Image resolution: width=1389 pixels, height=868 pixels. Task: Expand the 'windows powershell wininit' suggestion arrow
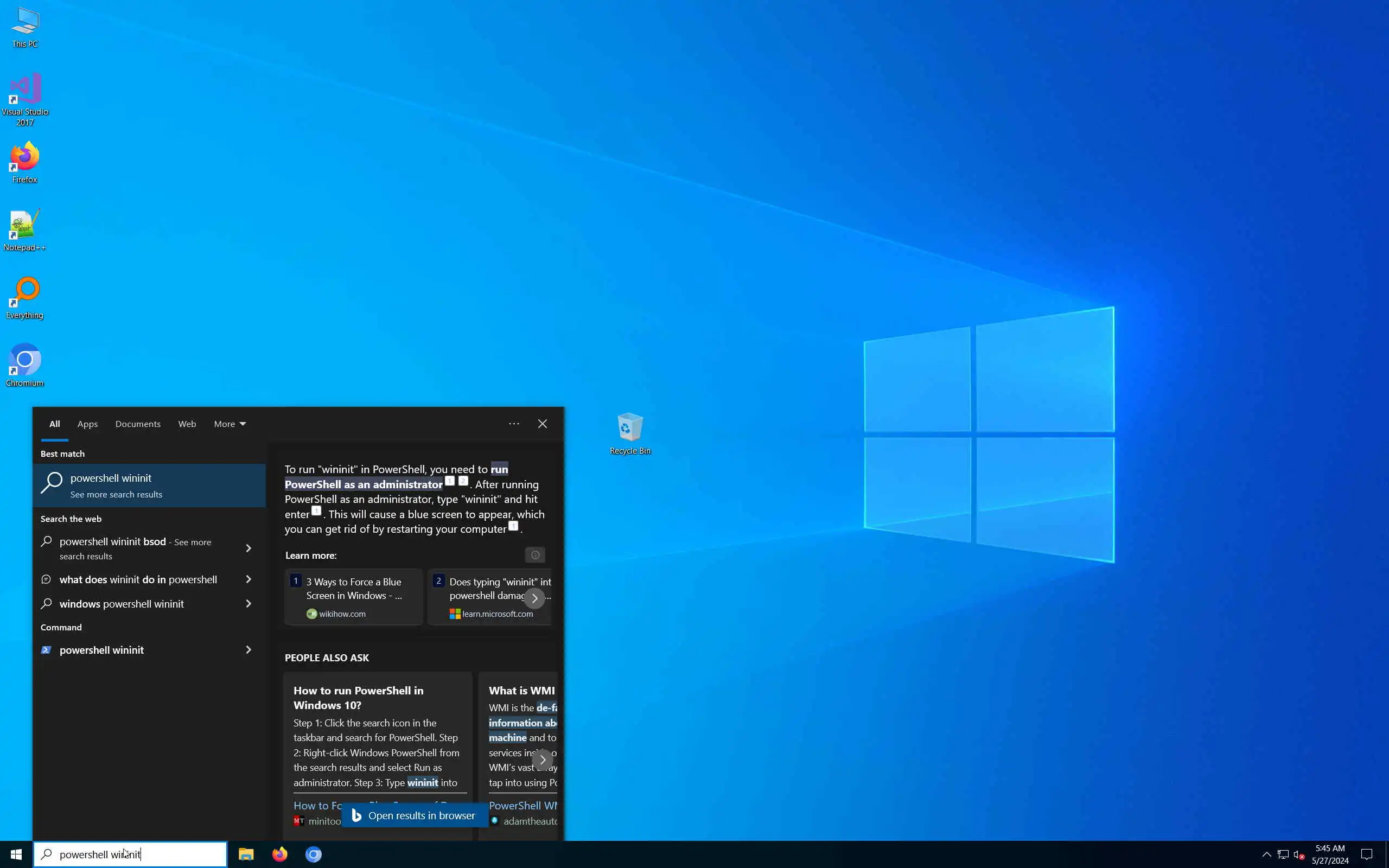(x=249, y=604)
